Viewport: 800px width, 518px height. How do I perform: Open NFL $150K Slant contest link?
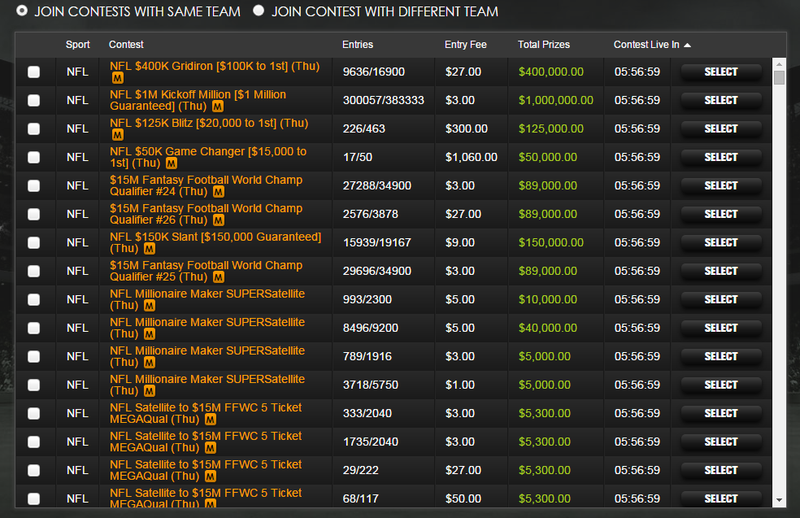tap(216, 243)
